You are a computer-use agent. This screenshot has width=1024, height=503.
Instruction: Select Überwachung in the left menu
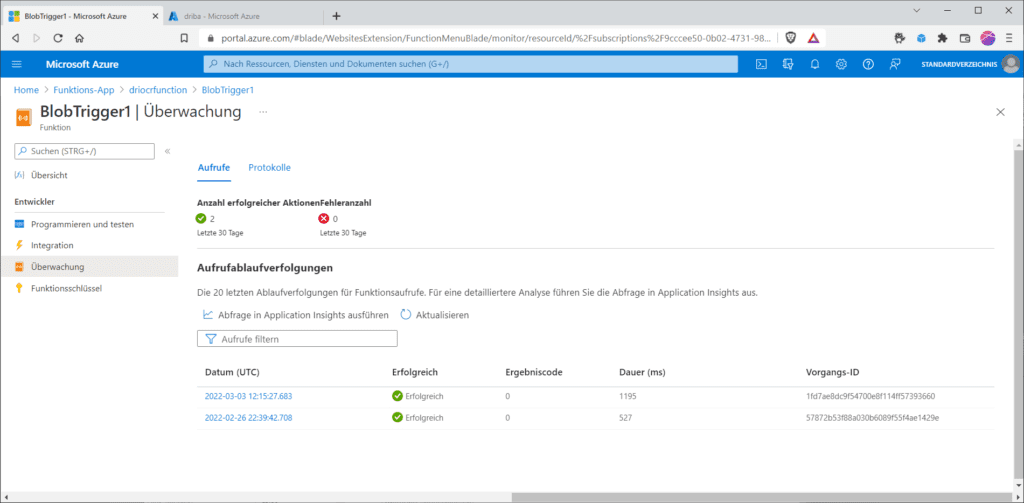[89, 267]
